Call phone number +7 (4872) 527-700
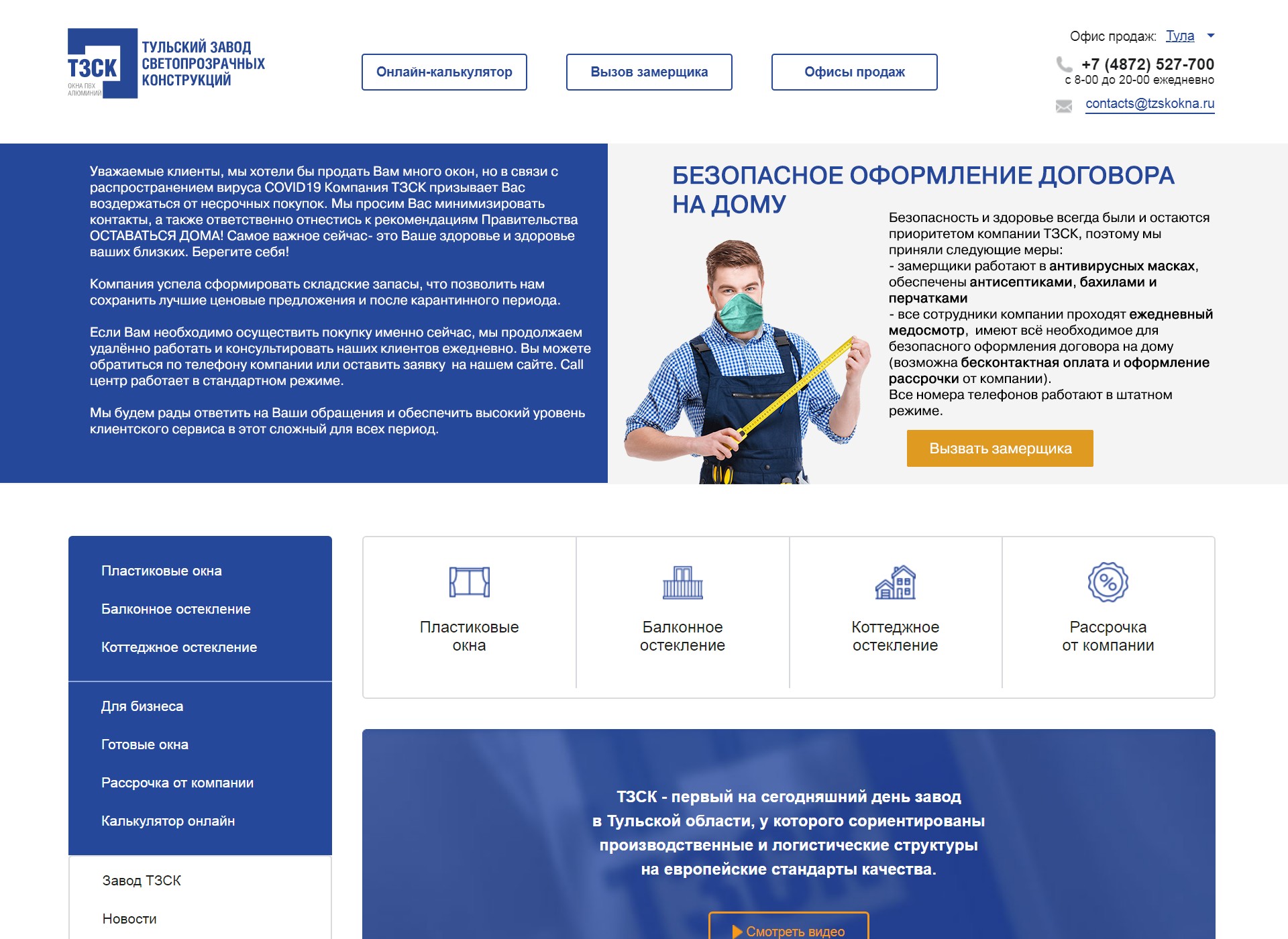The image size is (1288, 939). click(x=1148, y=64)
